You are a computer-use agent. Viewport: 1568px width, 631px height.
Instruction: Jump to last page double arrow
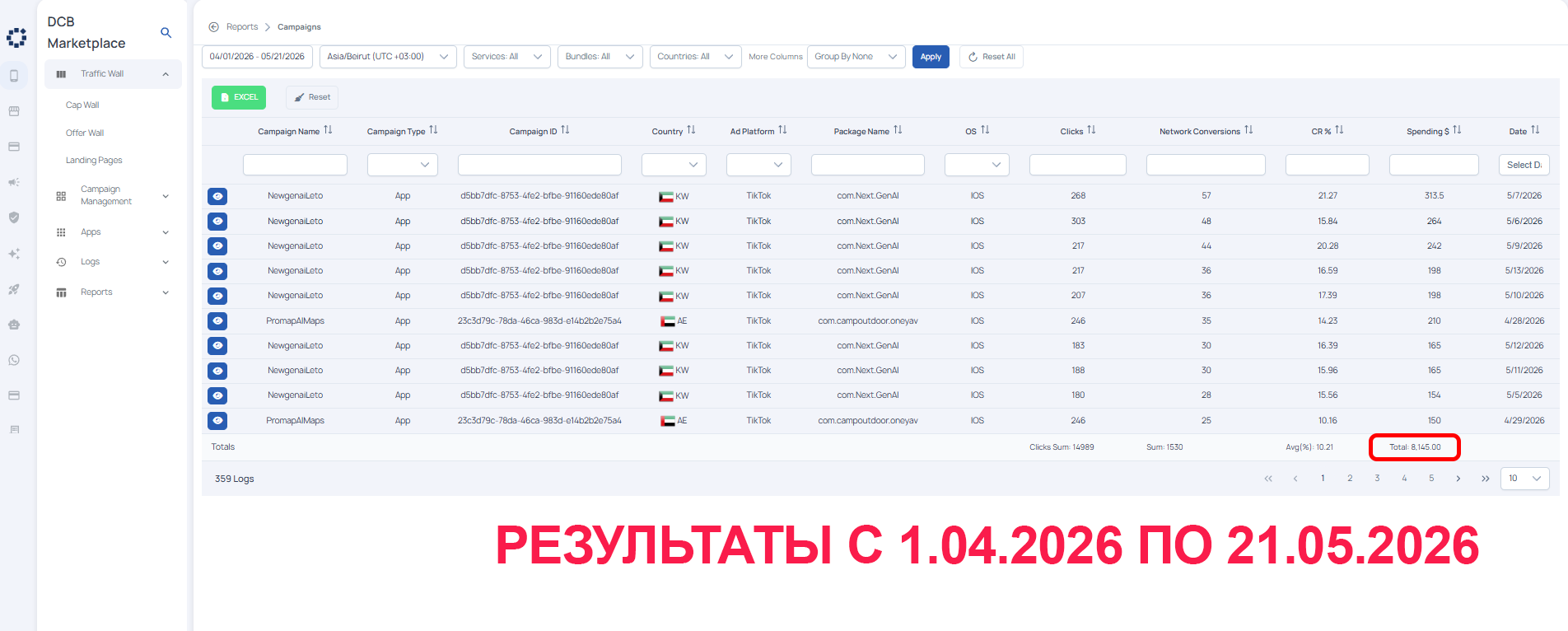pos(1486,479)
